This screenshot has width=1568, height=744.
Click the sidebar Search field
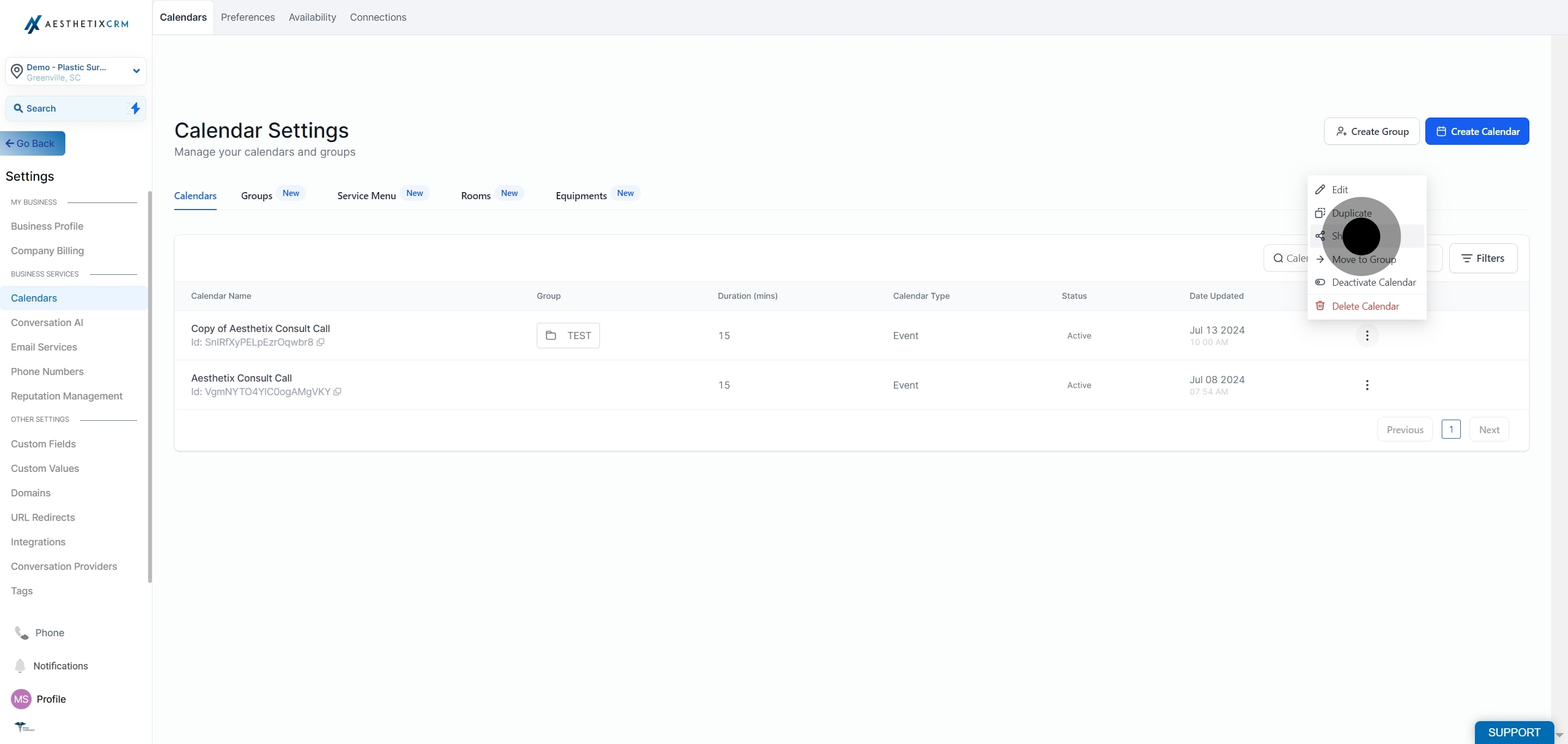click(76, 108)
